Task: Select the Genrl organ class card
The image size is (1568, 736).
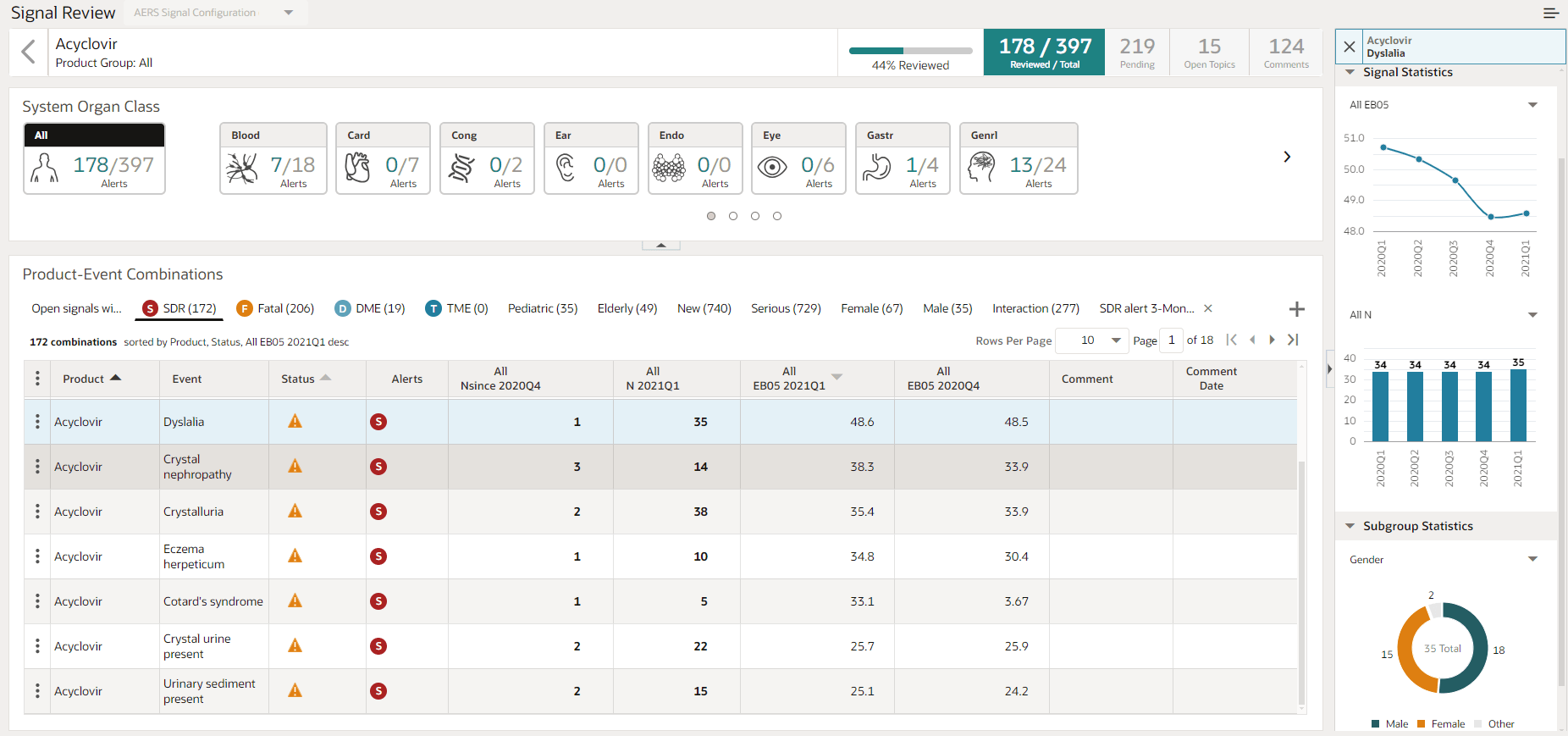Action: (x=1019, y=158)
